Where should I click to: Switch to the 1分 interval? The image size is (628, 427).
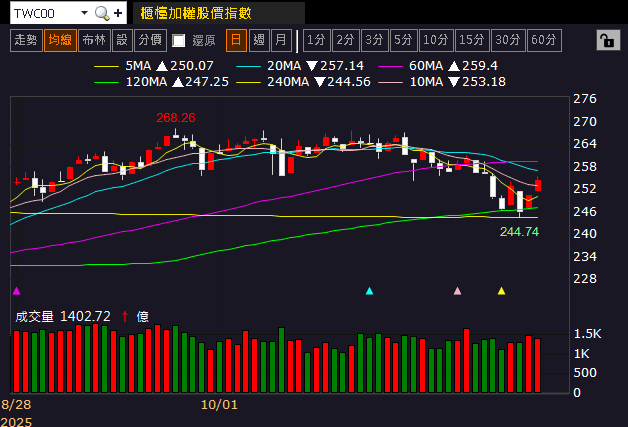pos(317,40)
